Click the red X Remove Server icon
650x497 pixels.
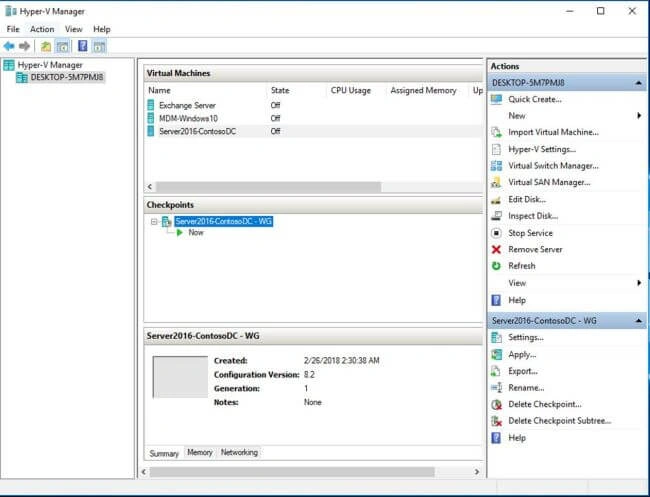(496, 250)
